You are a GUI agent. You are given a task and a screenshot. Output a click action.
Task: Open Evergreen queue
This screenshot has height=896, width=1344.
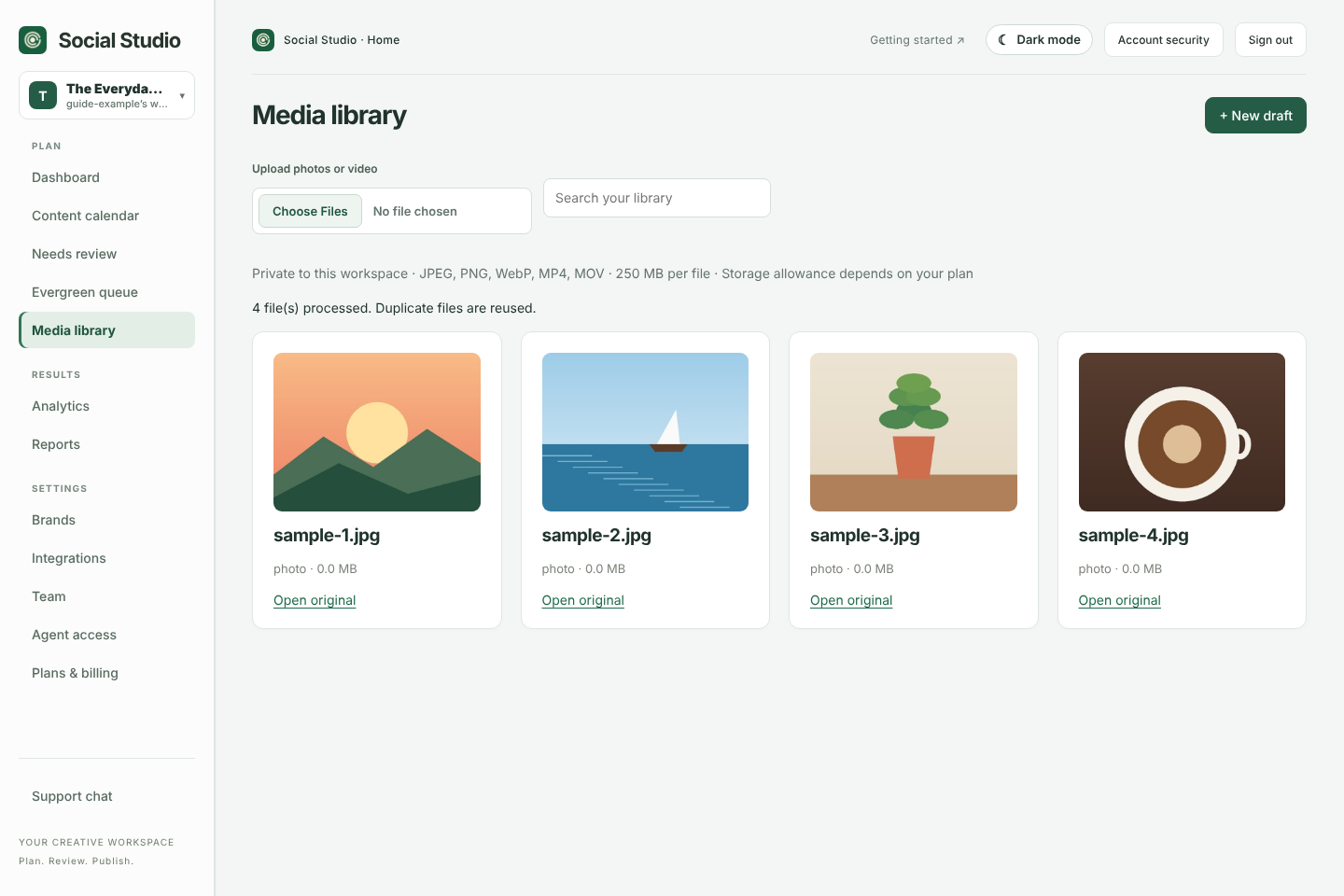pyautogui.click(x=106, y=292)
